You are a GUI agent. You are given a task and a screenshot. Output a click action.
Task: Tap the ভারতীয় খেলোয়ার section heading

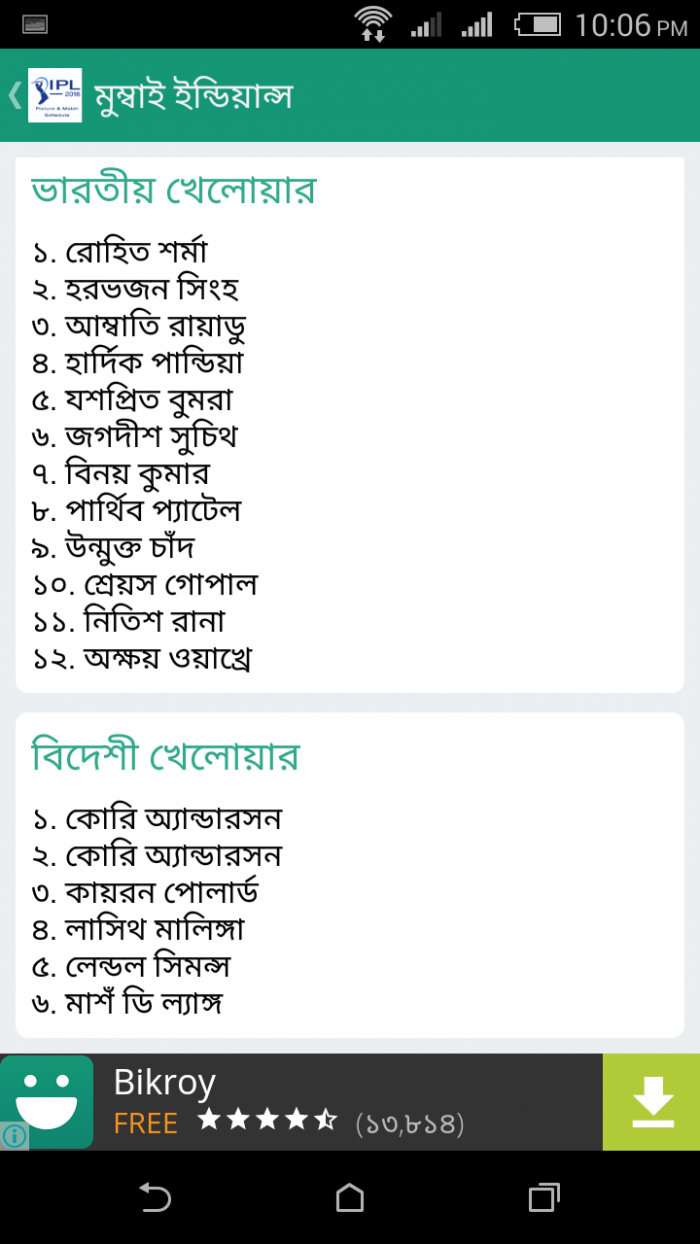click(x=174, y=190)
